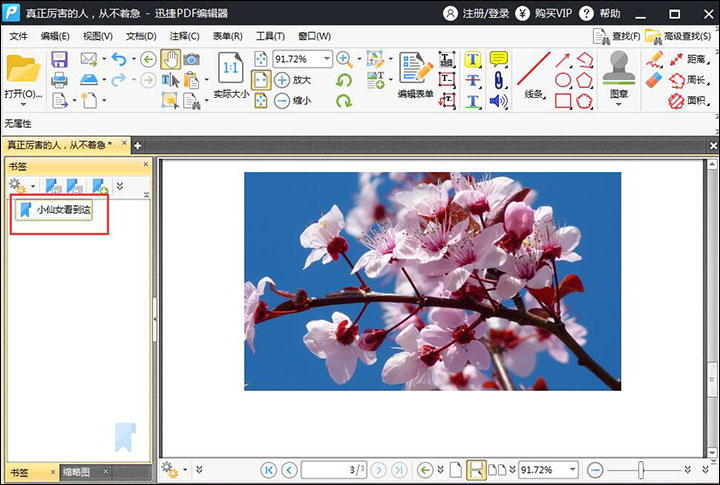The width and height of the screenshot is (720, 485).
Task: Click the Undo arrow icon
Action: [119, 60]
